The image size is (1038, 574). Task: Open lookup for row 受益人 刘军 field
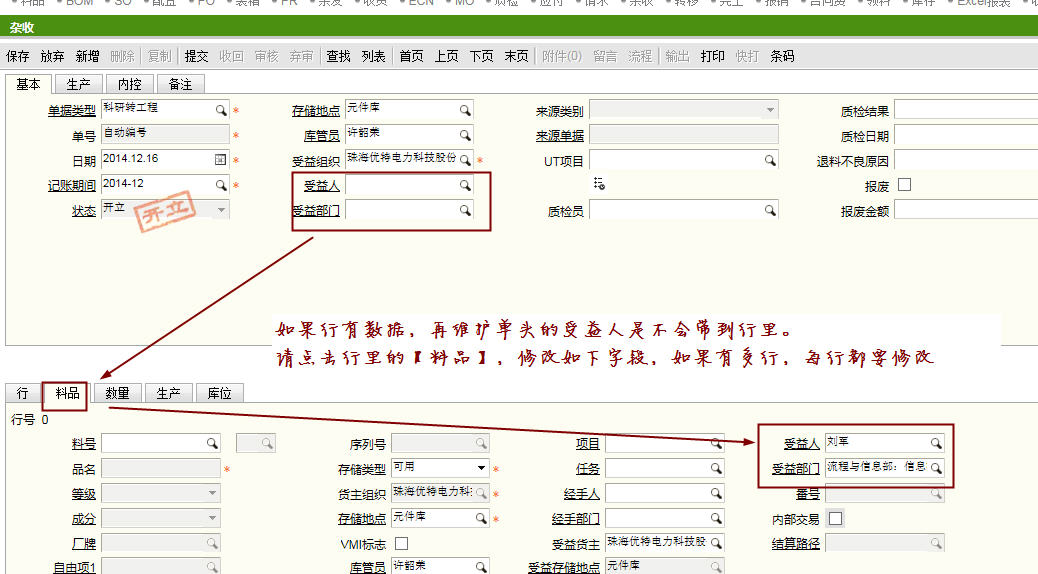936,443
